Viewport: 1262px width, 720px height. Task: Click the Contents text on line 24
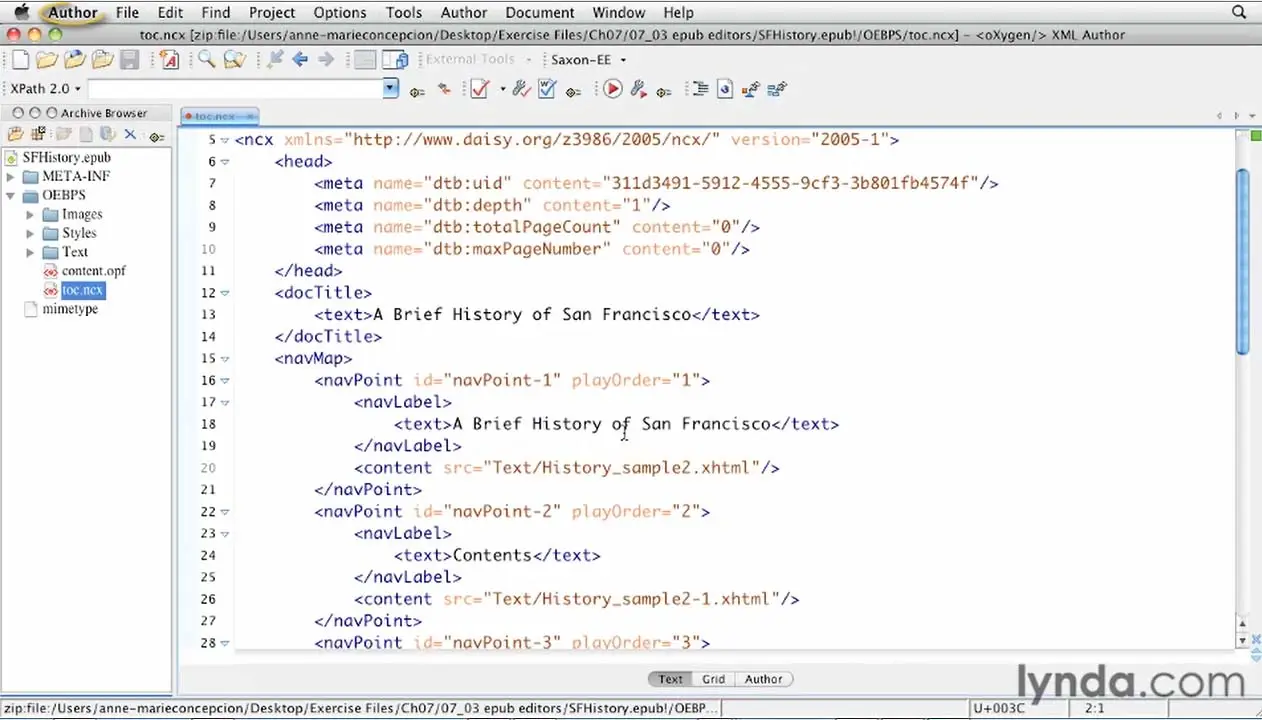point(492,555)
